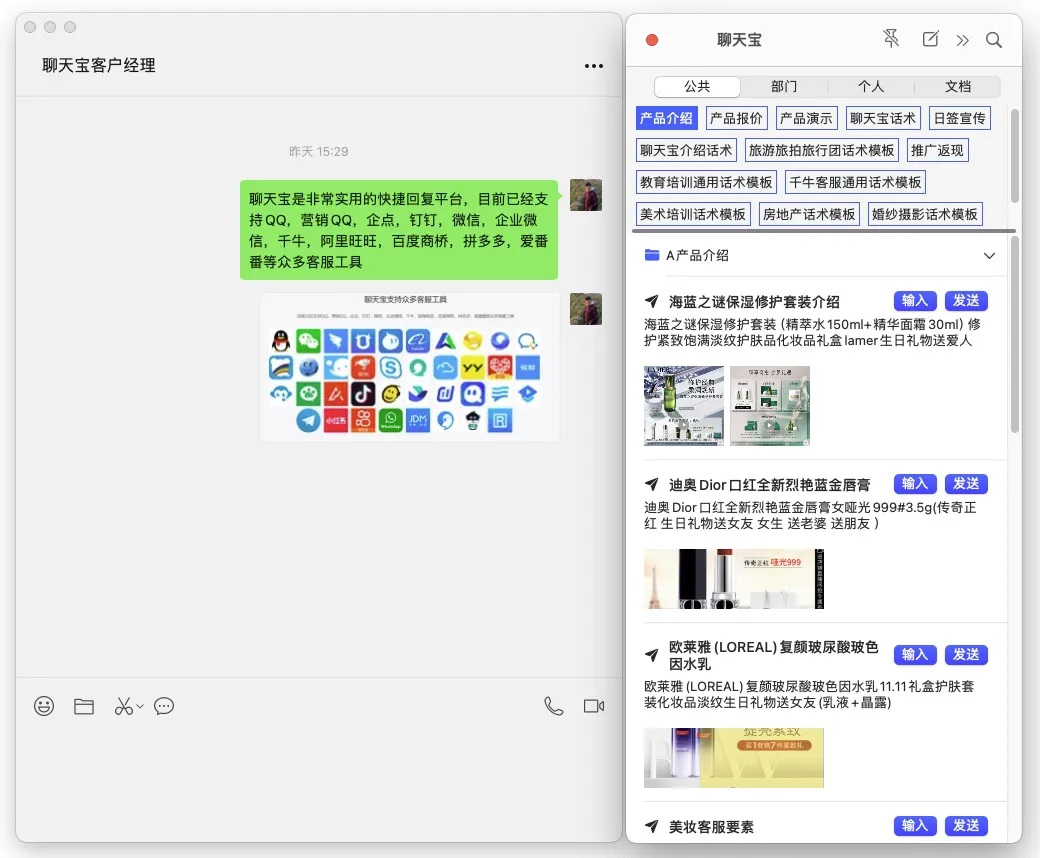Open the file folder icon in chat toolbar
This screenshot has height=858, width=1040.
84,706
